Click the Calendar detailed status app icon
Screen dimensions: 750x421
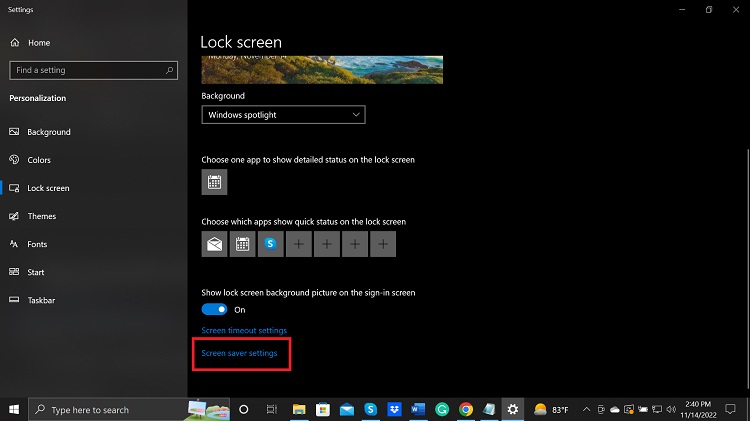coord(214,182)
